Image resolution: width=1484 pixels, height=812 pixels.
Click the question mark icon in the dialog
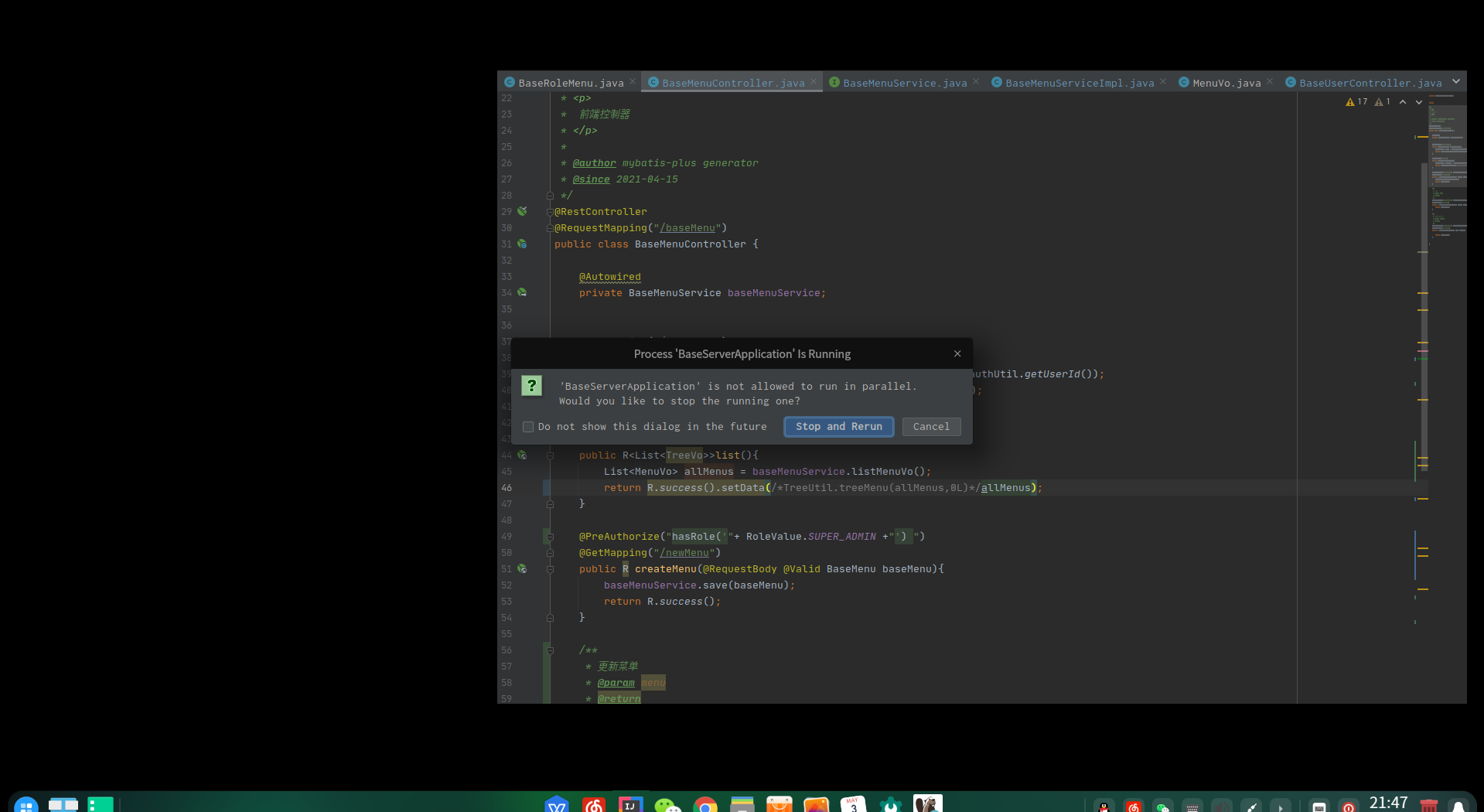[x=531, y=385]
